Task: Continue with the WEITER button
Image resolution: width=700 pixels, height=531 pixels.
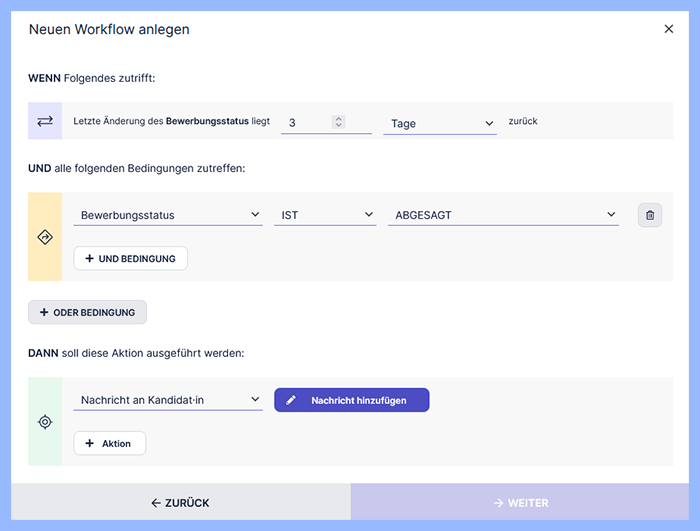Action: tap(520, 502)
